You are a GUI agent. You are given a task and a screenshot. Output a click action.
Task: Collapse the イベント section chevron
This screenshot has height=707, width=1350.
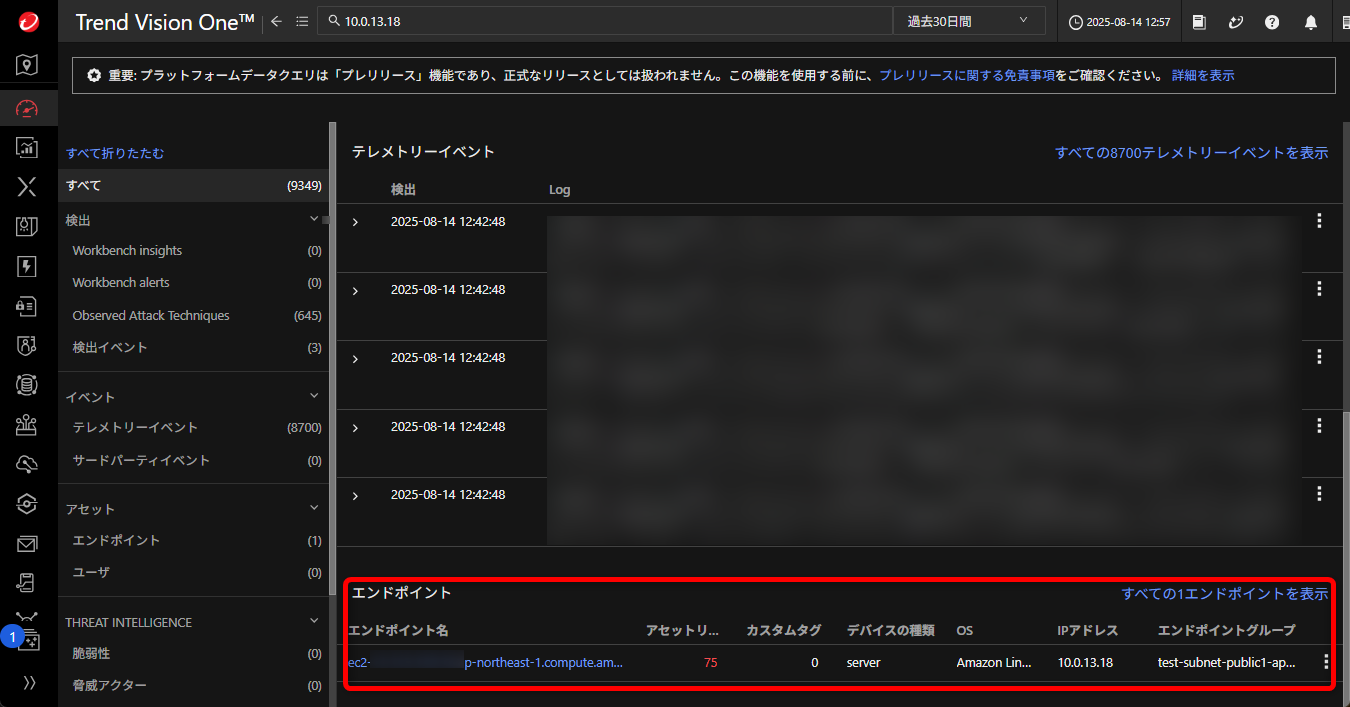click(x=314, y=396)
